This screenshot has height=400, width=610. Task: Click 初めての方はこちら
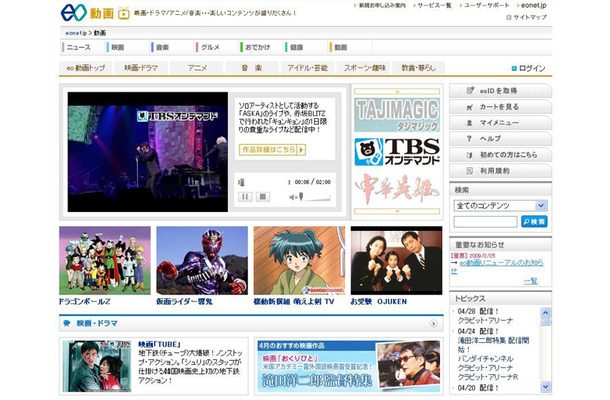(x=500, y=154)
